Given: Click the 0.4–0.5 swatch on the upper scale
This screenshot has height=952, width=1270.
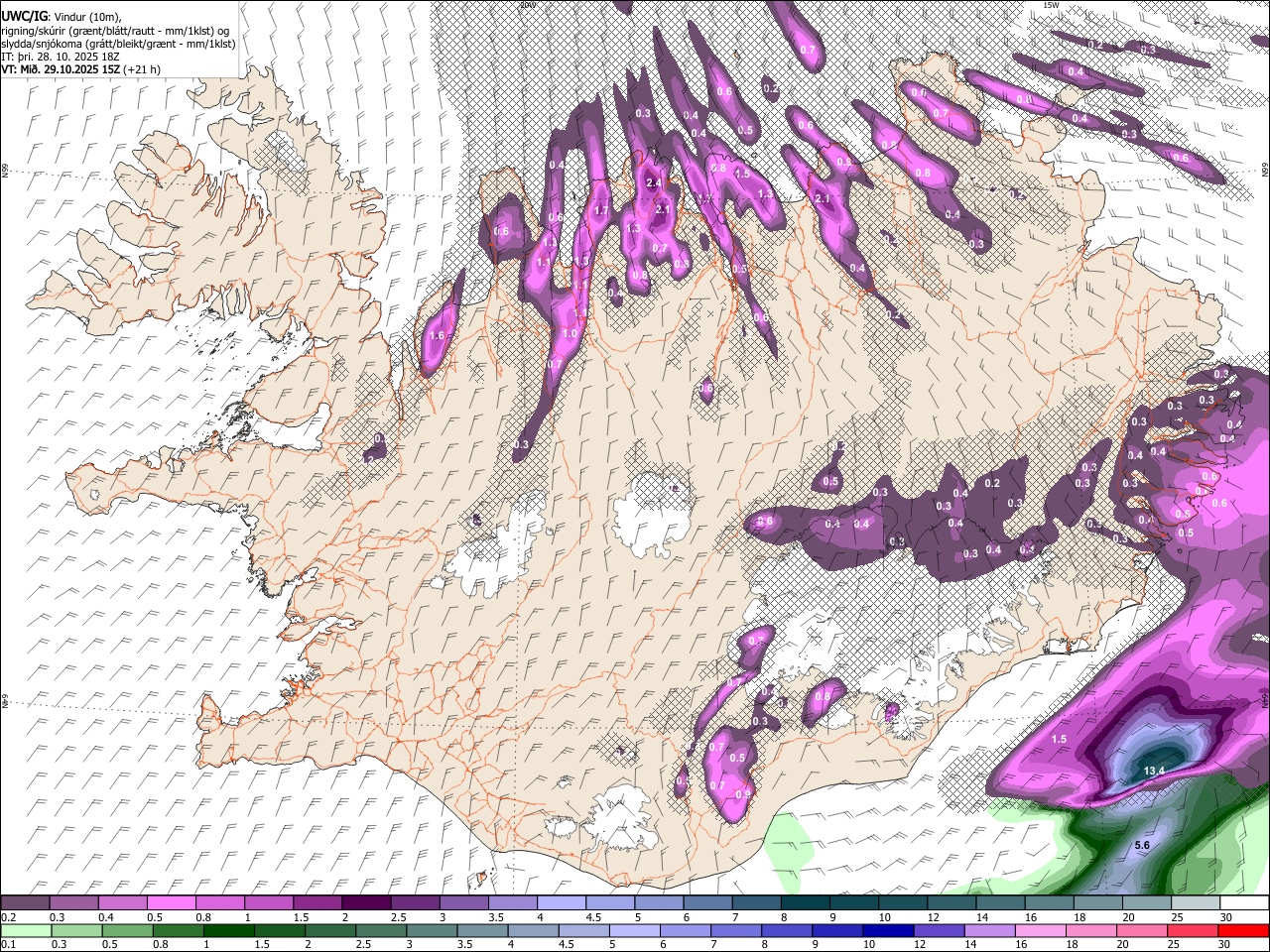Looking at the screenshot, I should click(x=123, y=903).
